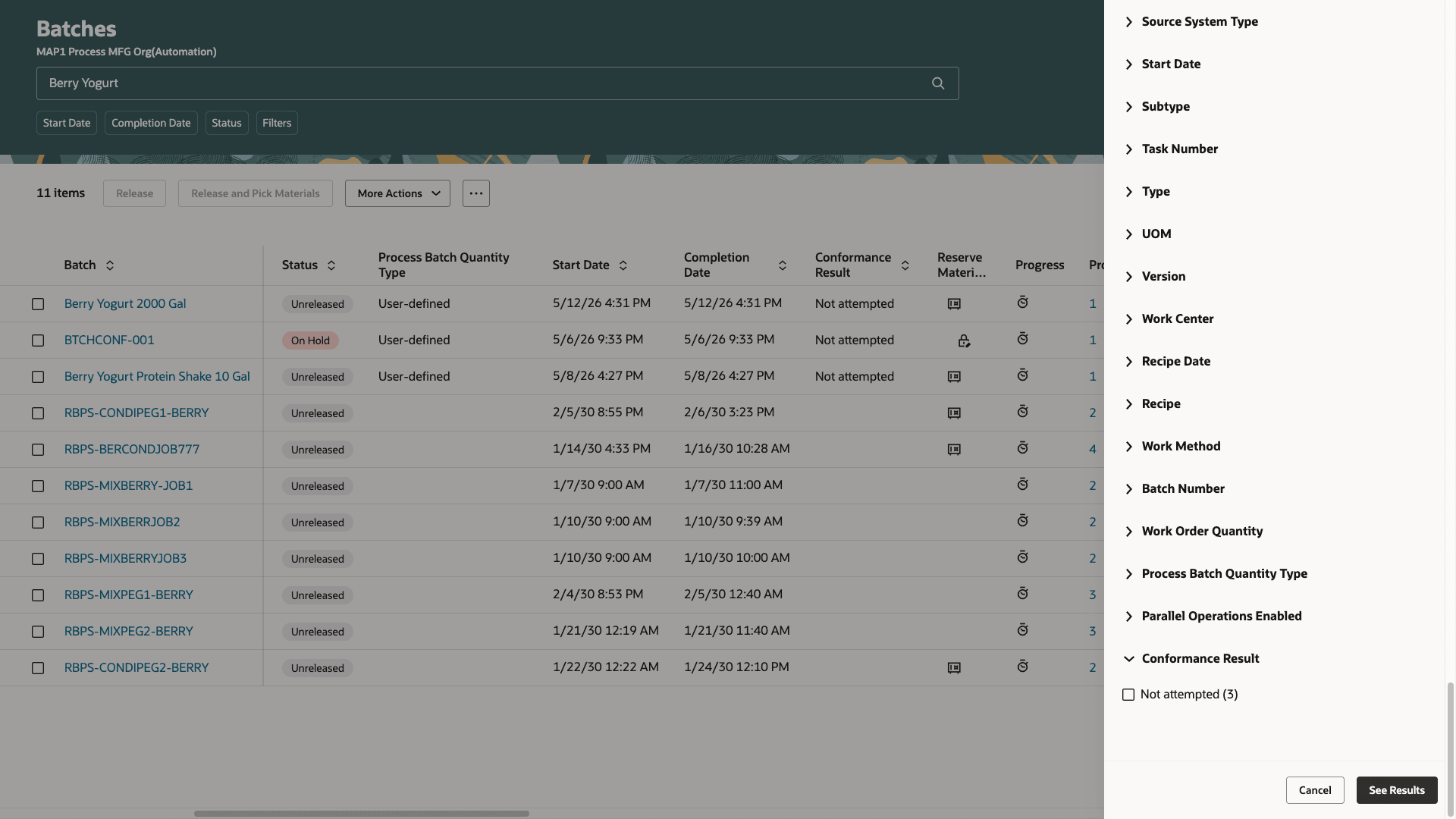Open progress stopwatch icon for Berry Yogurt 2000 Gal

[1022, 303]
